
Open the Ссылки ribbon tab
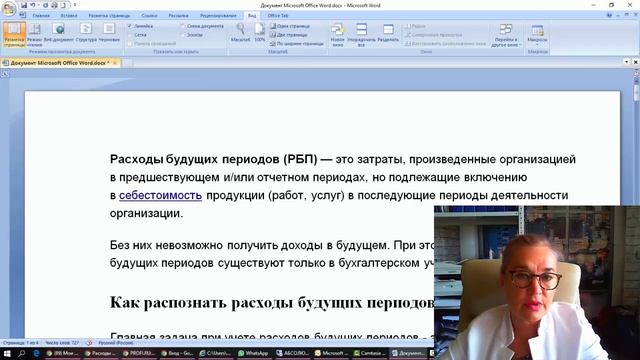click(x=149, y=16)
